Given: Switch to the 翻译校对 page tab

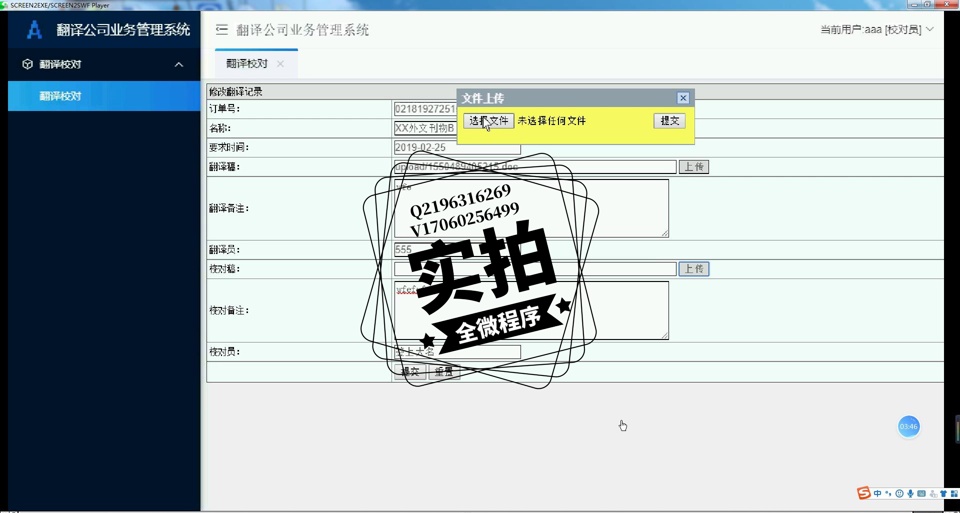Looking at the screenshot, I should point(247,64).
